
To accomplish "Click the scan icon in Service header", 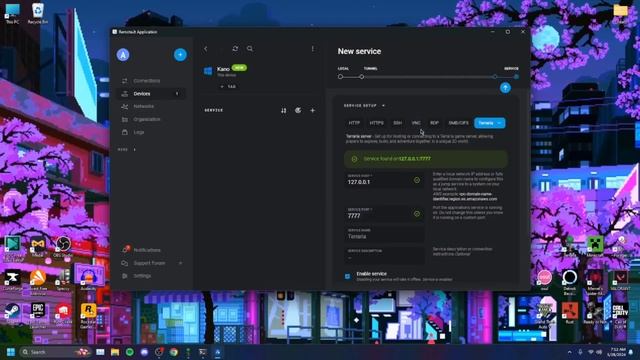I will pyautogui.click(x=298, y=111).
